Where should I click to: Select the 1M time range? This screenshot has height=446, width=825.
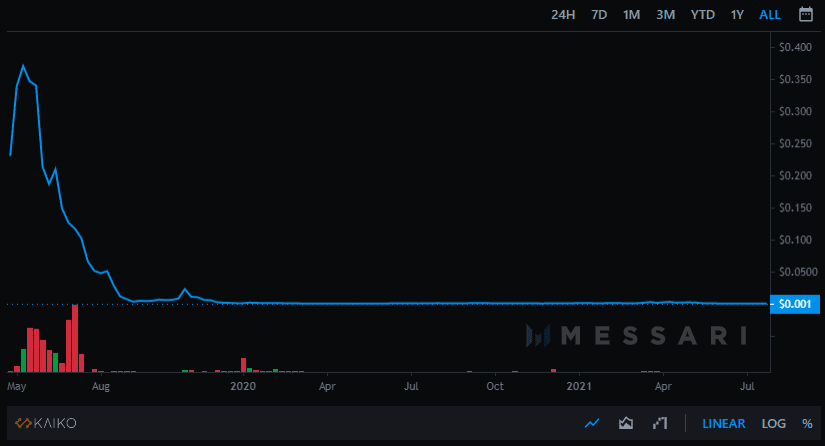click(x=631, y=15)
